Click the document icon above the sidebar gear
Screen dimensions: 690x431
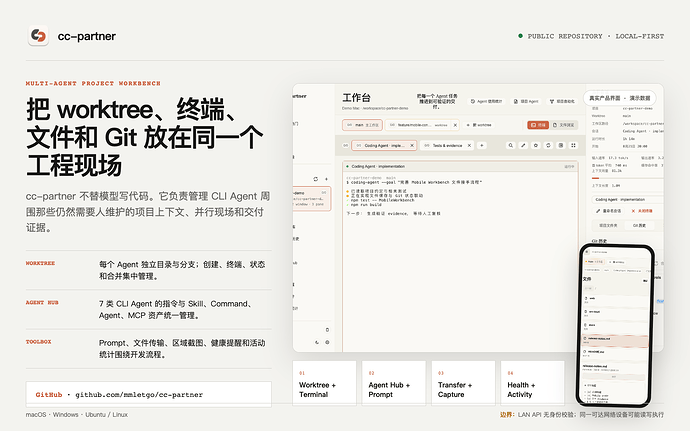(327, 330)
